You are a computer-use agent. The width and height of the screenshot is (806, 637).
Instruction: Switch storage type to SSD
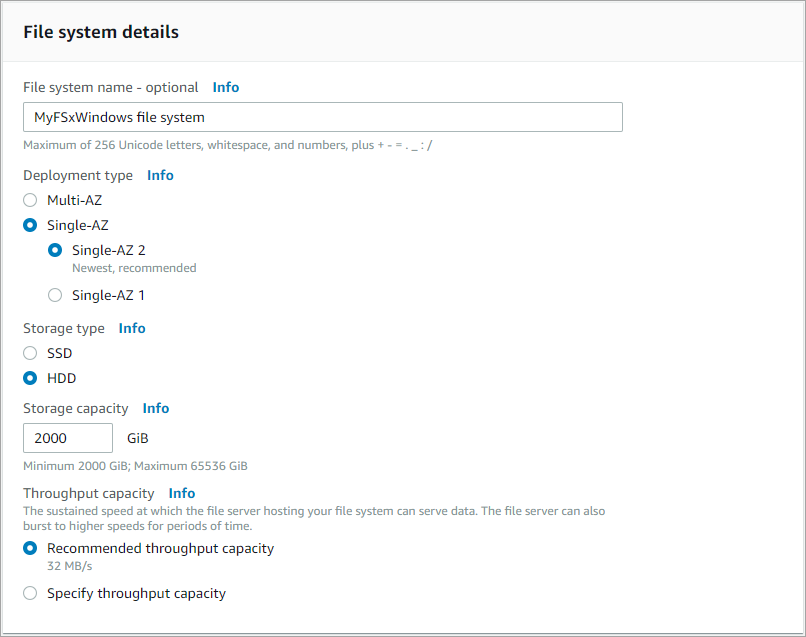[x=30, y=353]
